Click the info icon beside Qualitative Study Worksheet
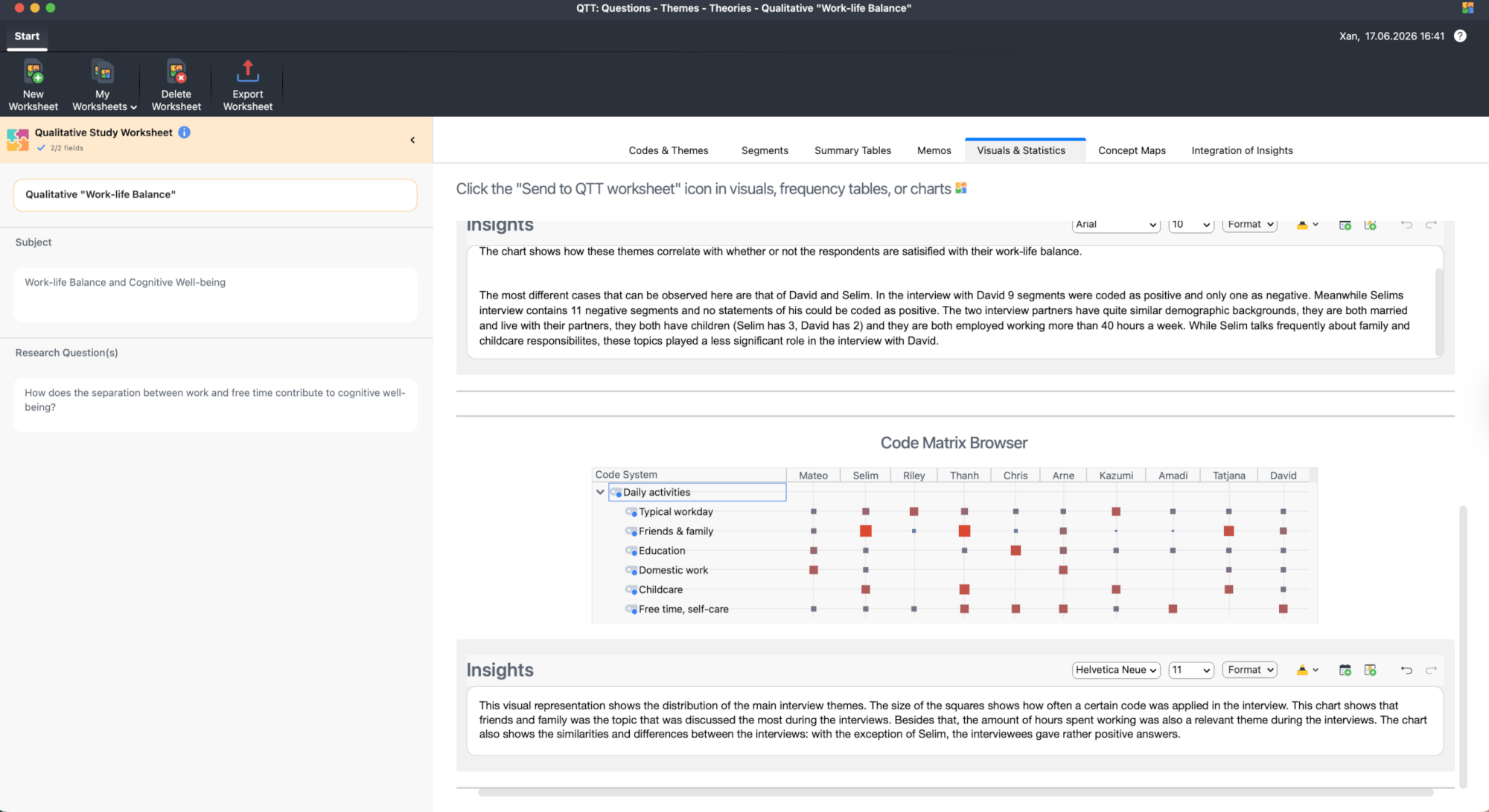Screen dimensions: 1489x812 [185, 132]
